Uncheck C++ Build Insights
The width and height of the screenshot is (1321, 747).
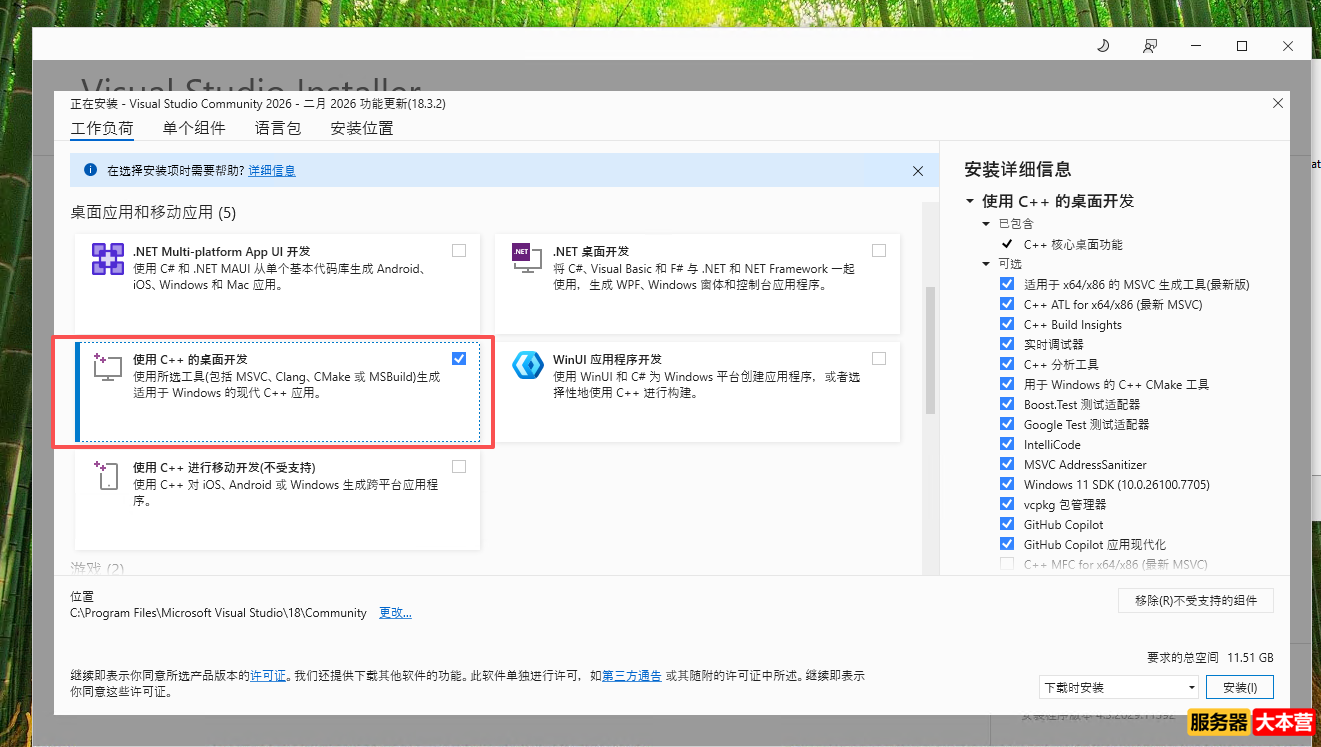(1006, 324)
